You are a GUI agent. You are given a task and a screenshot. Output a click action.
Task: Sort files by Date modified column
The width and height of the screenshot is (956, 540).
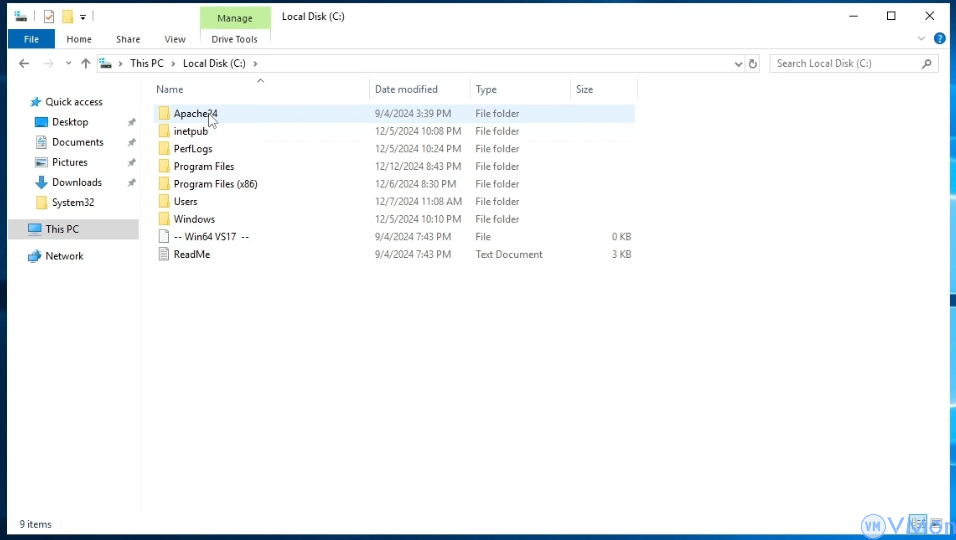(406, 89)
